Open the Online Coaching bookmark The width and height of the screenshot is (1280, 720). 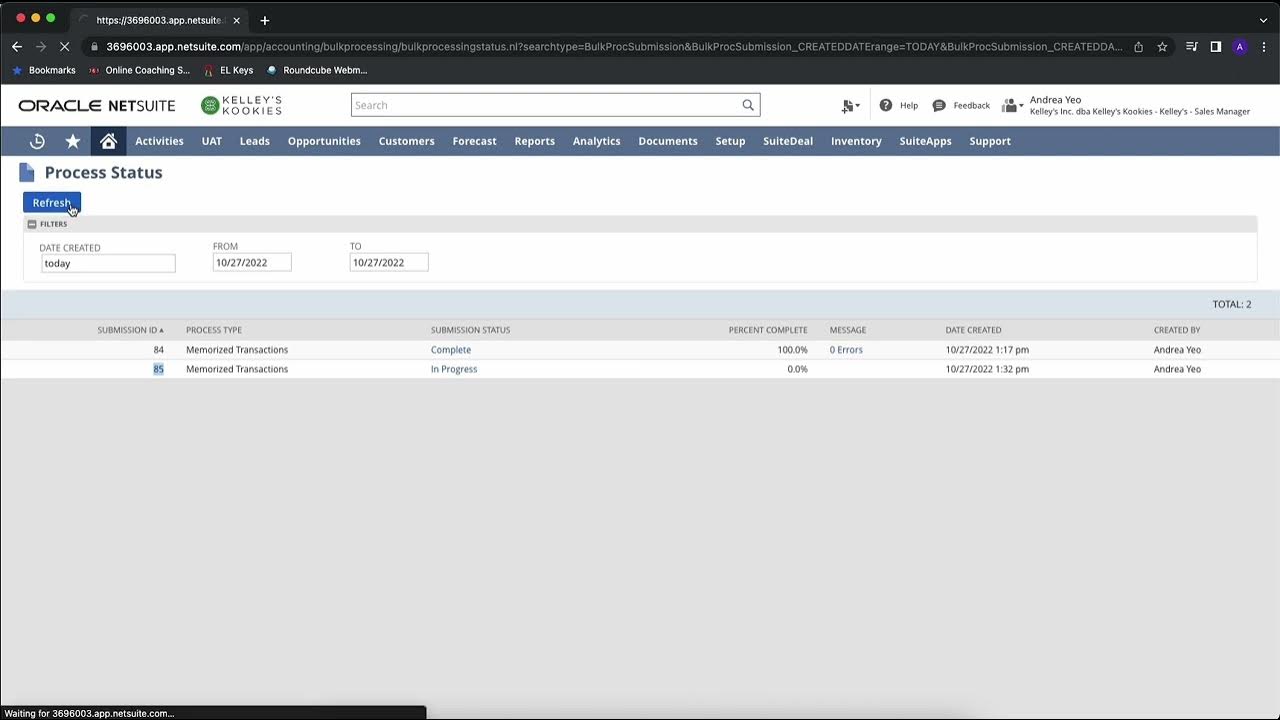pyautogui.click(x=139, y=70)
